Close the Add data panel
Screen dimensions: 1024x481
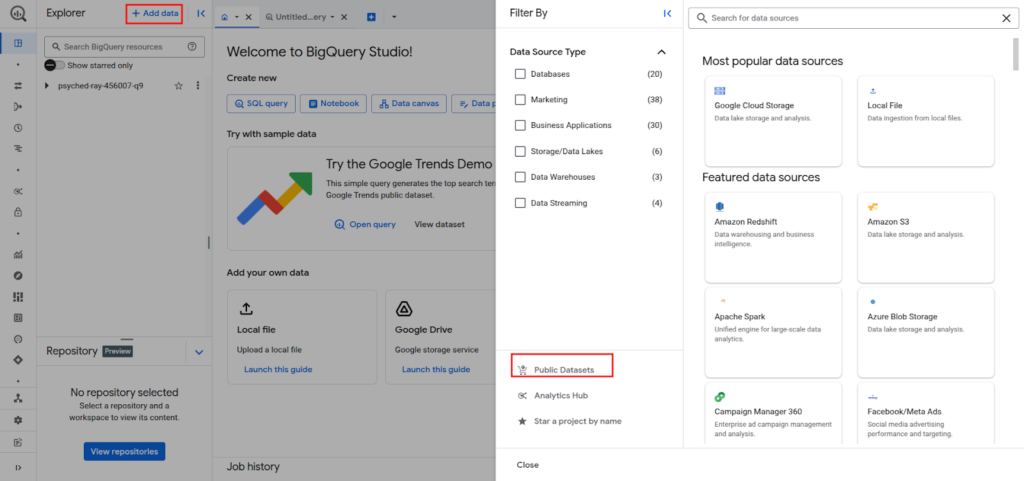528,465
